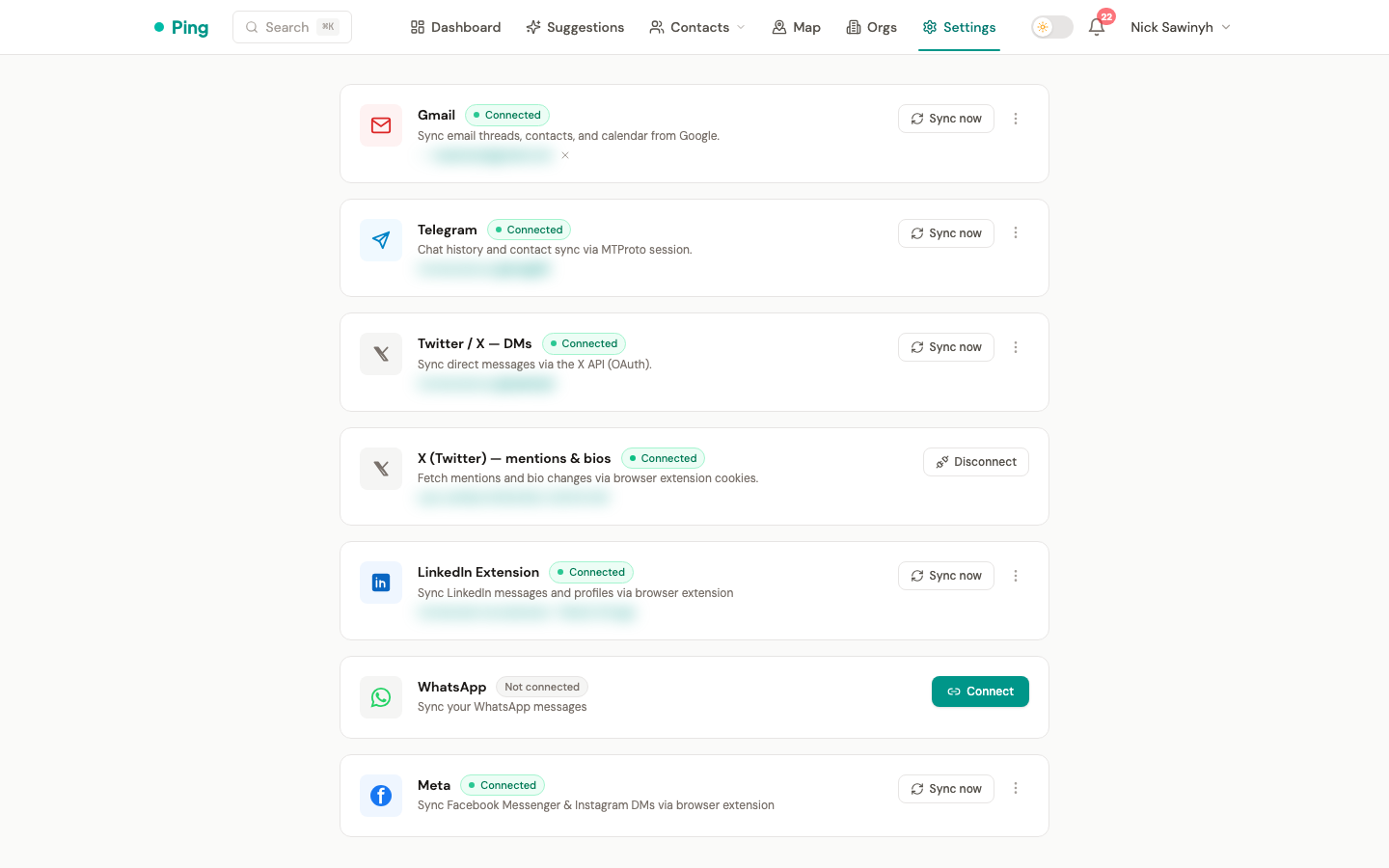Open more options for Twitter / X — DMs
The image size is (1389, 868).
(1016, 347)
